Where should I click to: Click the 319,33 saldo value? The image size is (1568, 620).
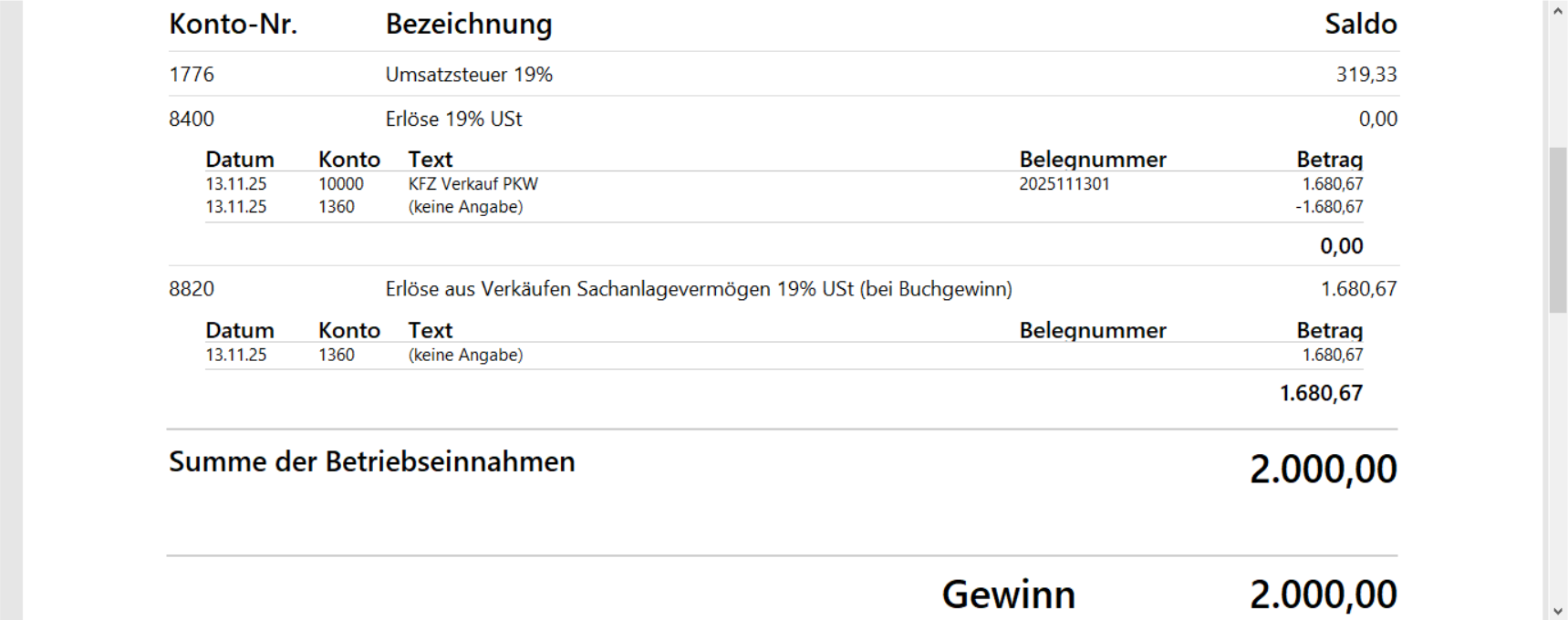click(x=1366, y=75)
